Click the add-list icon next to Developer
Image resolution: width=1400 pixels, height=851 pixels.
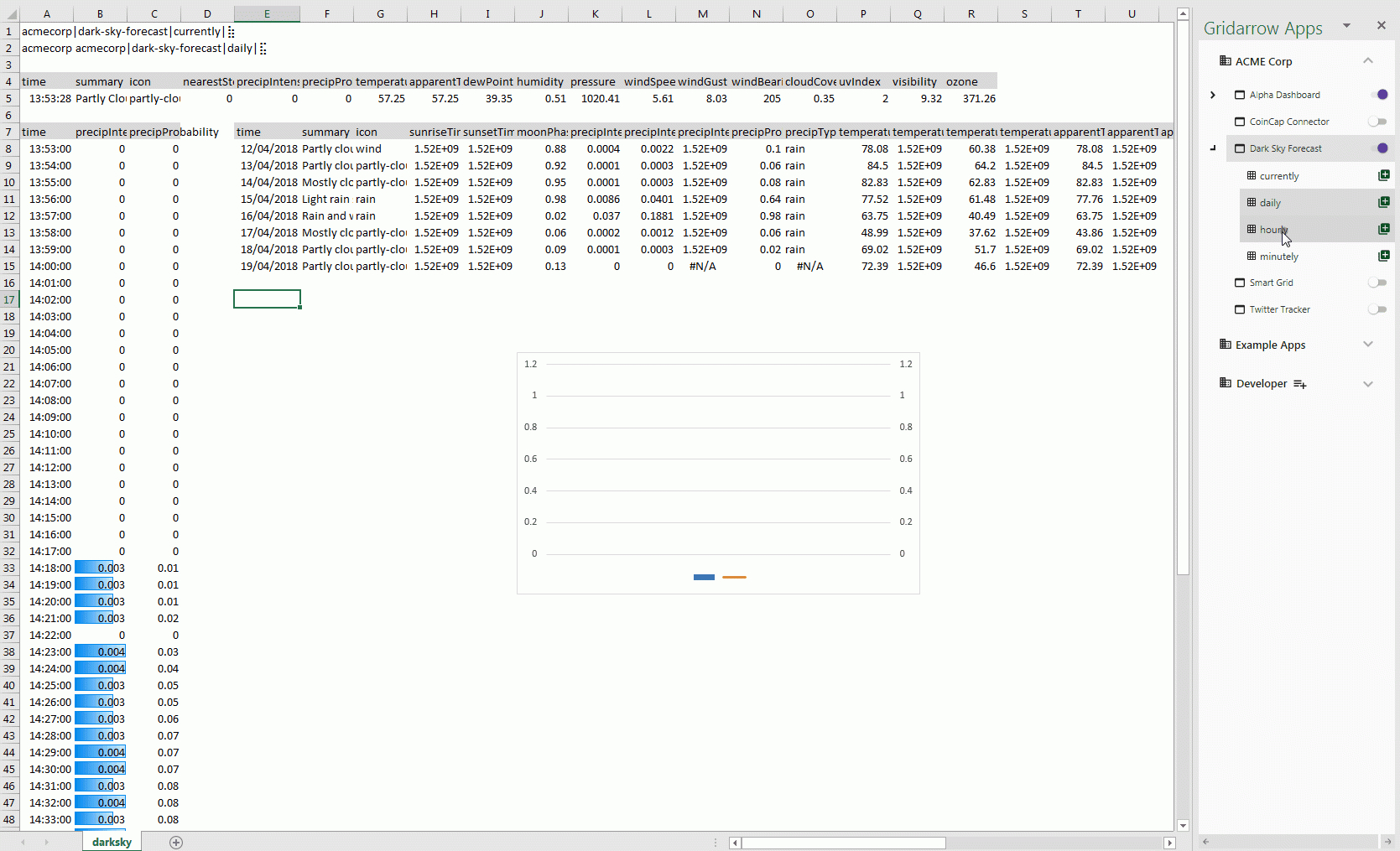tap(1299, 384)
